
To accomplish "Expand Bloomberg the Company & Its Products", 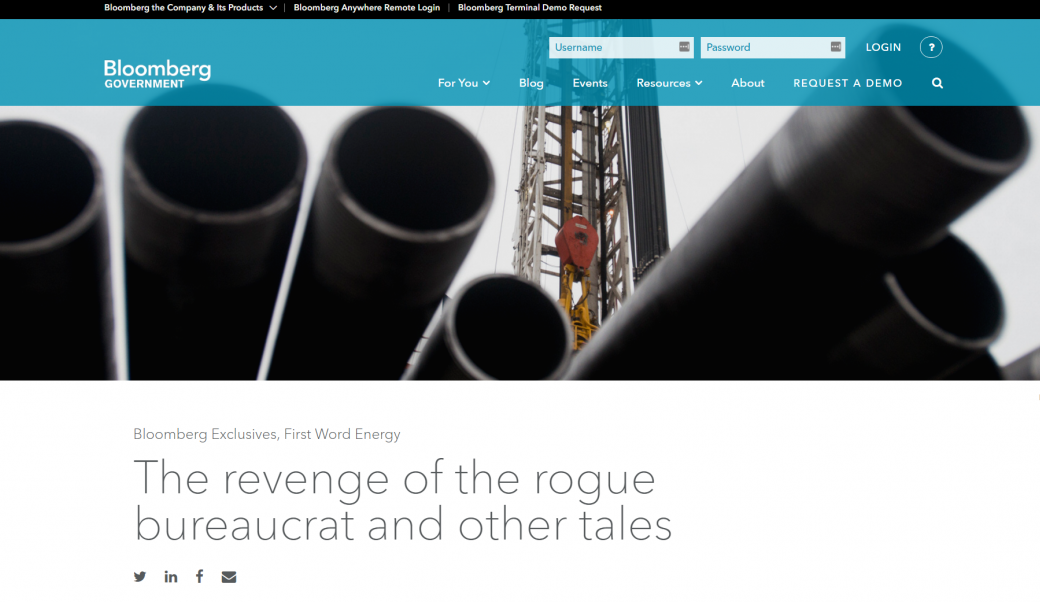I will [190, 8].
